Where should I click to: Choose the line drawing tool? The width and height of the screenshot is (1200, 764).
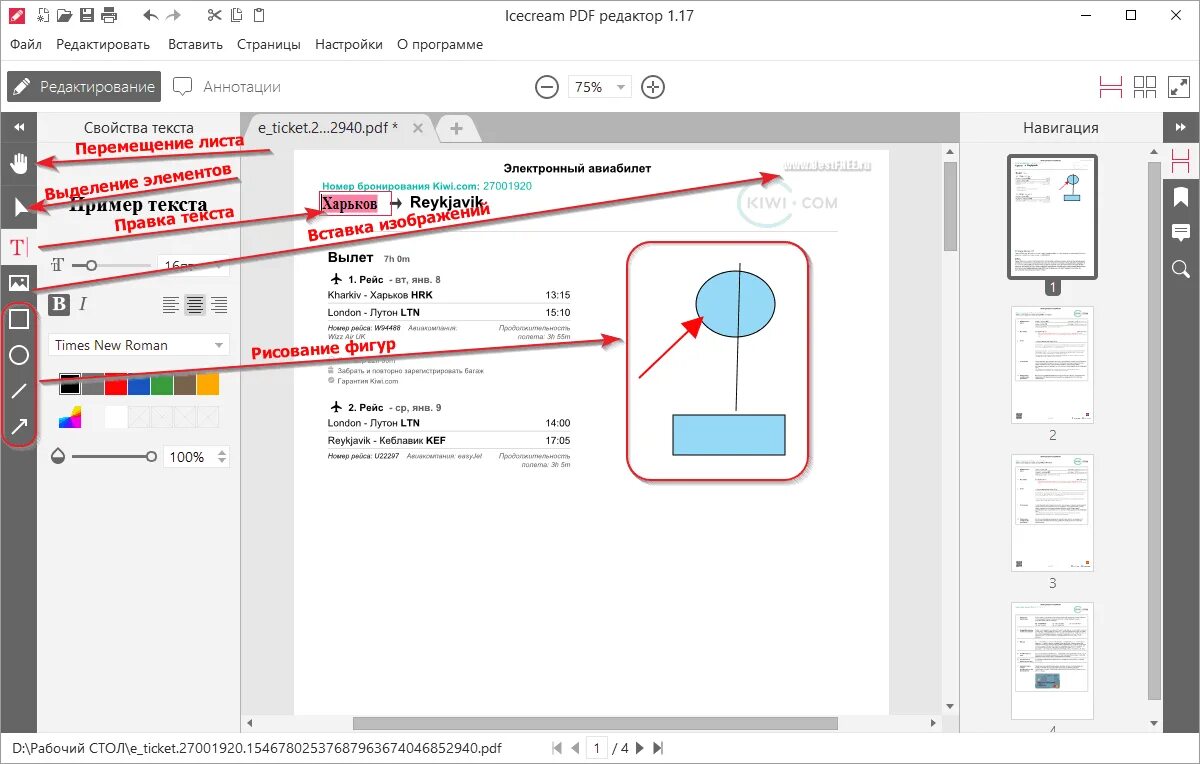click(18, 391)
